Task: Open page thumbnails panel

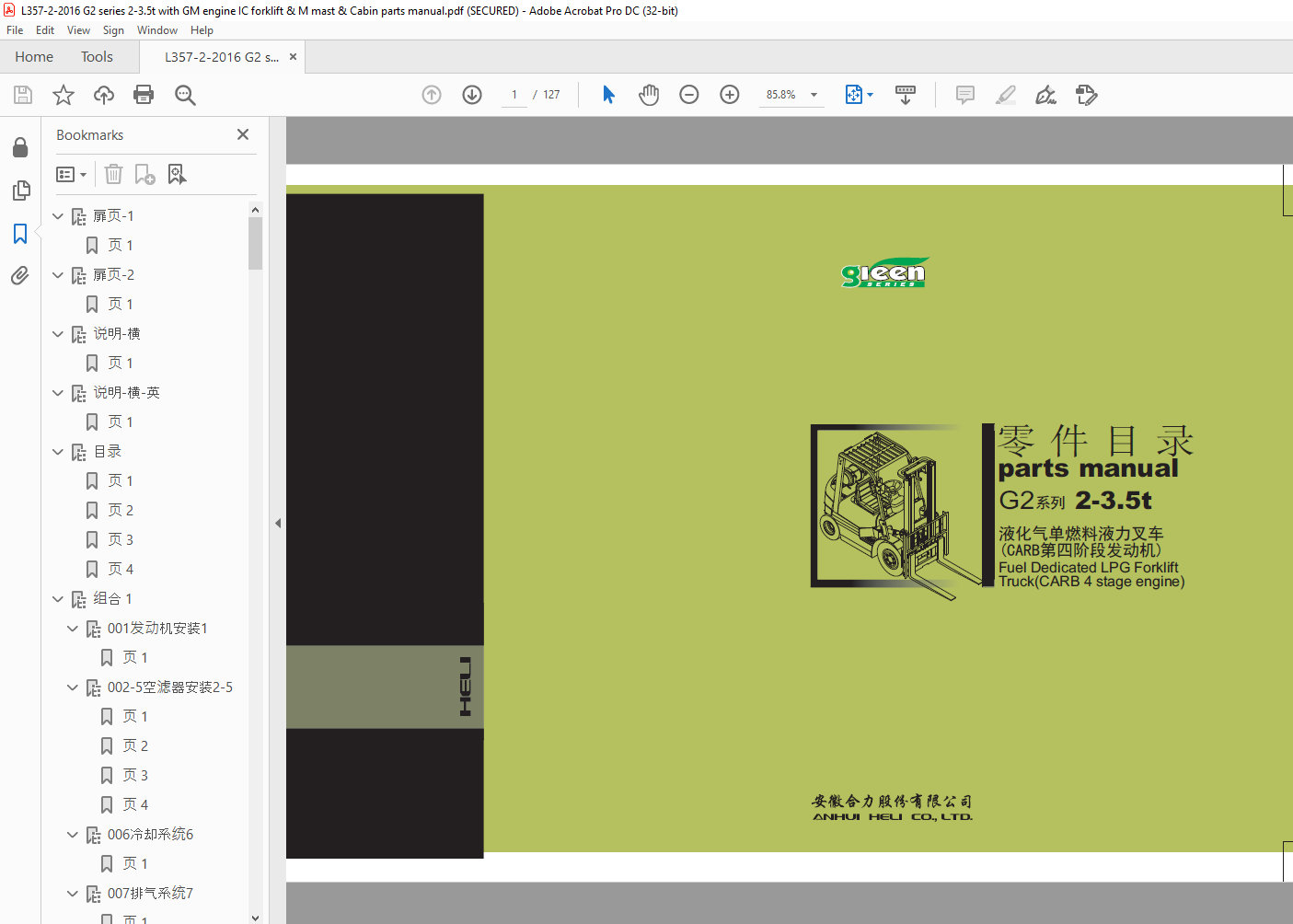Action: (20, 191)
